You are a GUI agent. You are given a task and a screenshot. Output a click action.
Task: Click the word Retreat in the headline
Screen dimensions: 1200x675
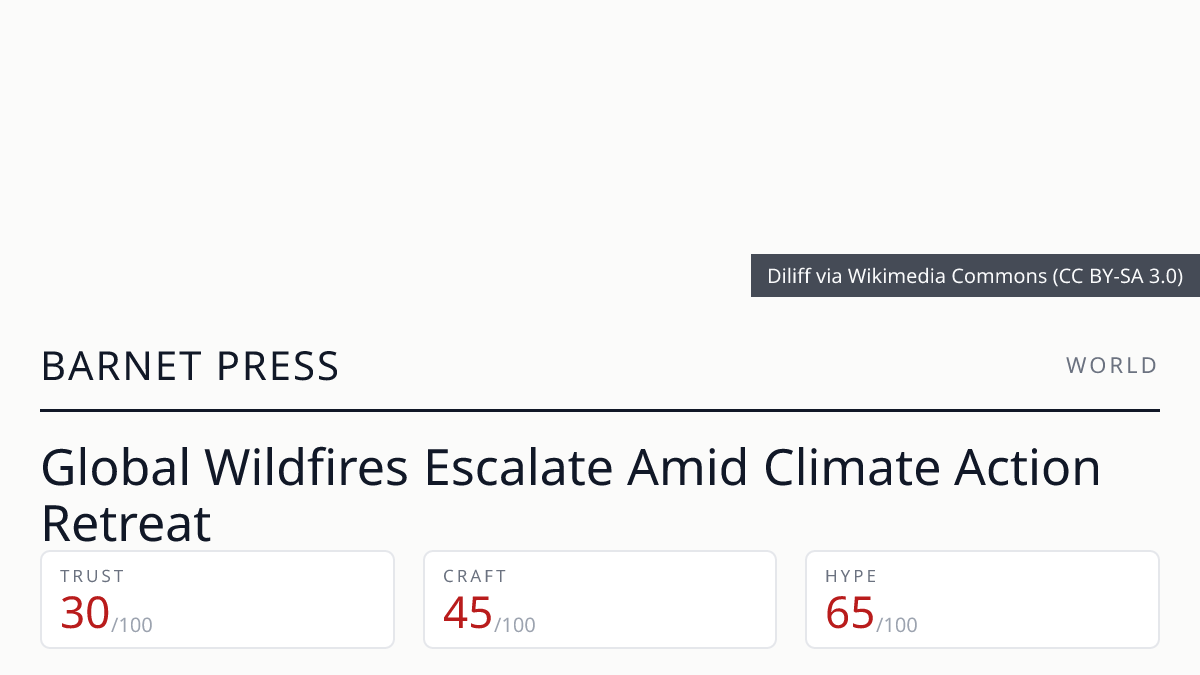click(126, 523)
